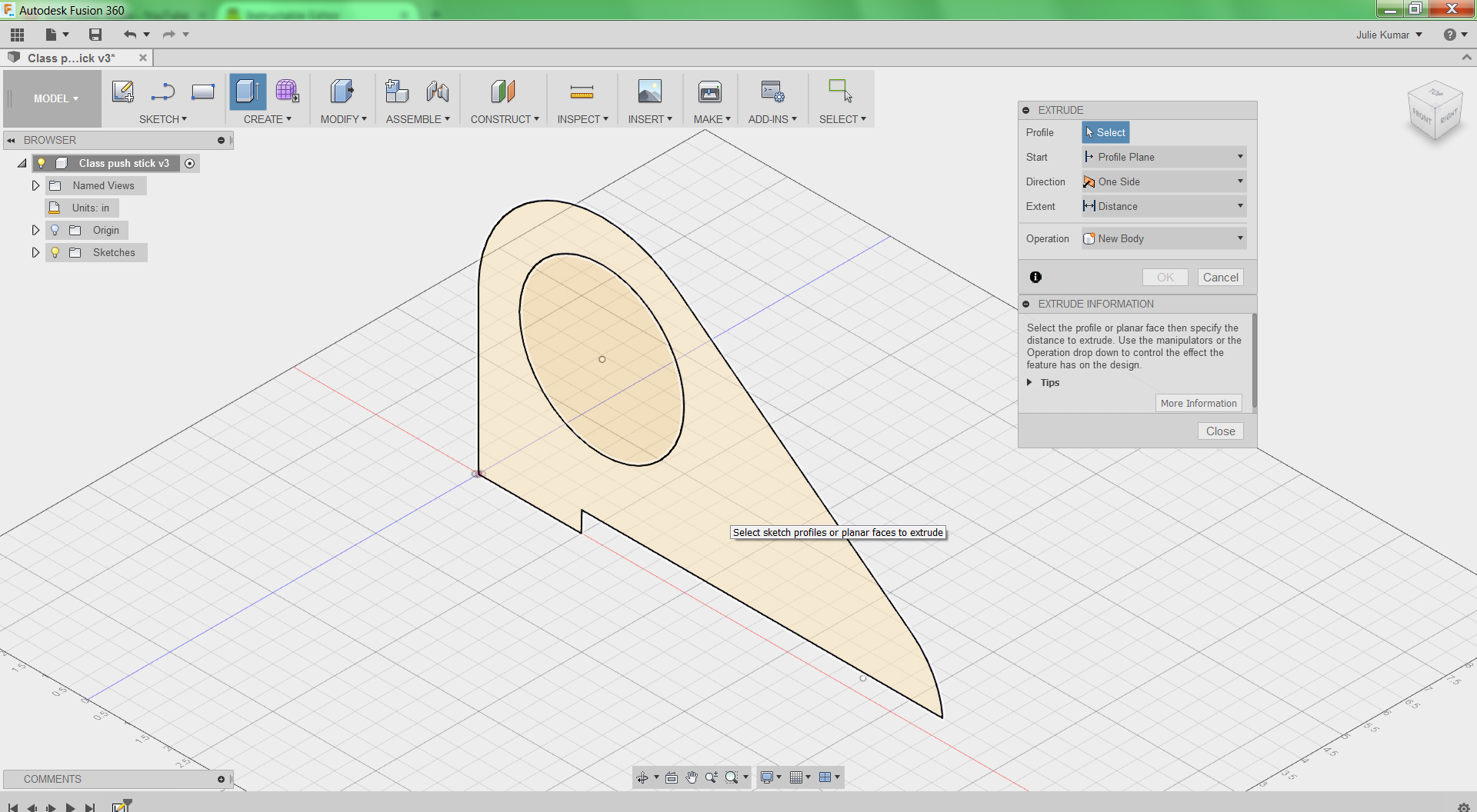Undo the last action
This screenshot has width=1477, height=812.
[130, 35]
